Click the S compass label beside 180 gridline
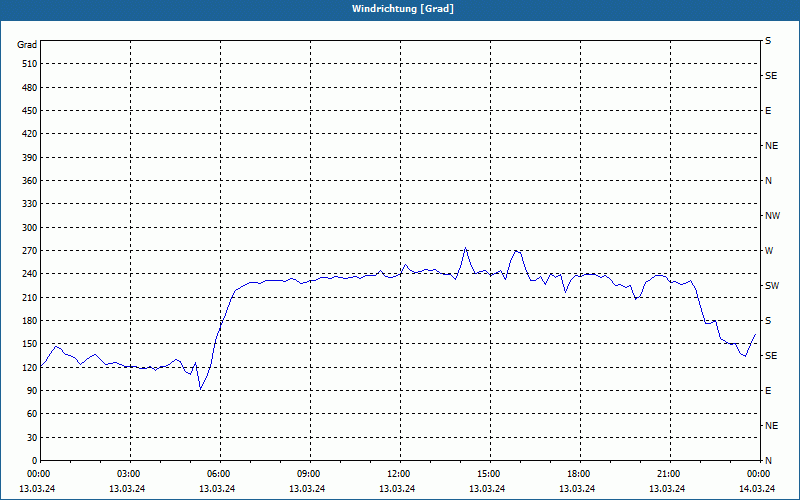 [x=768, y=321]
